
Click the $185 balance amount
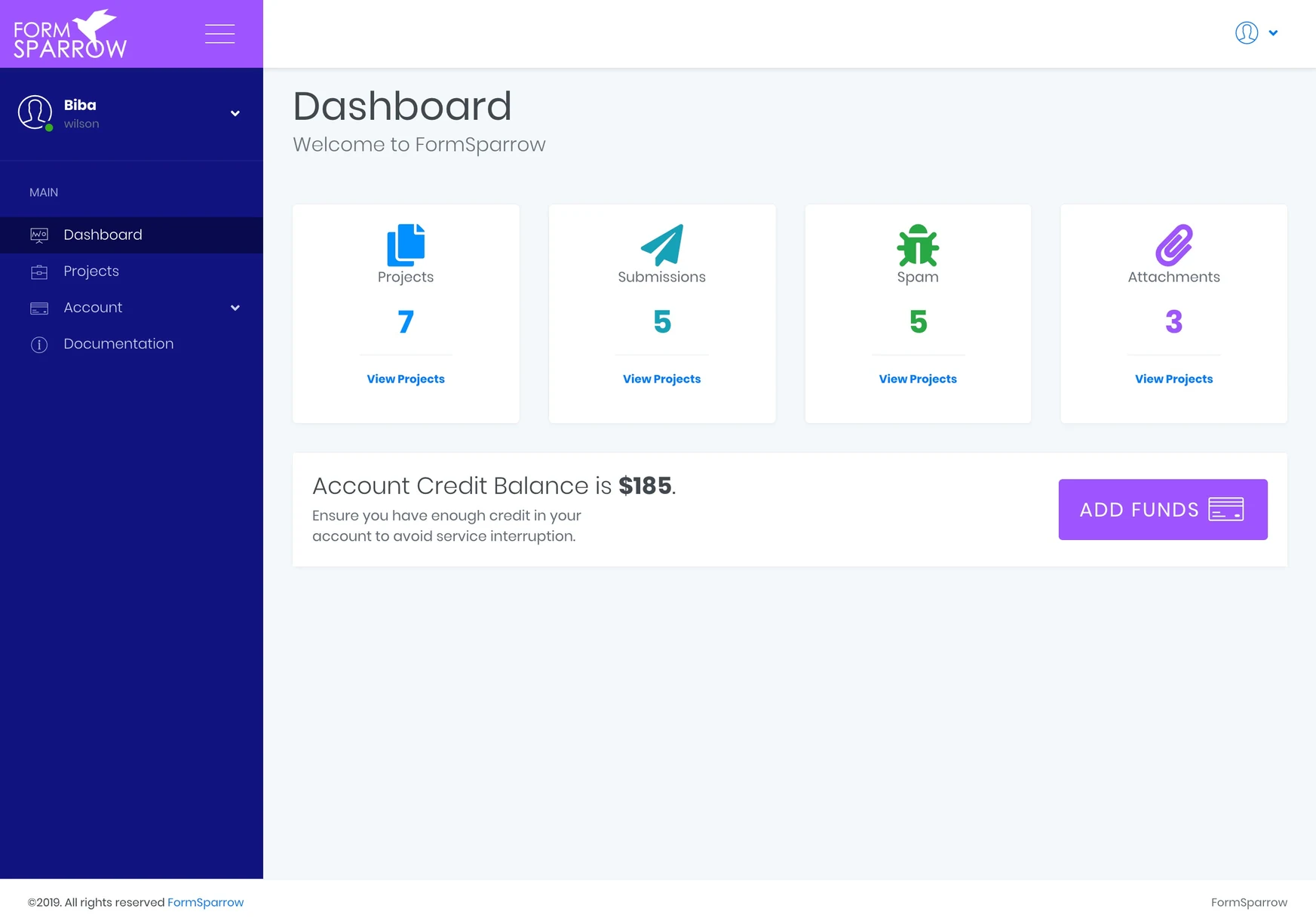[x=645, y=486]
